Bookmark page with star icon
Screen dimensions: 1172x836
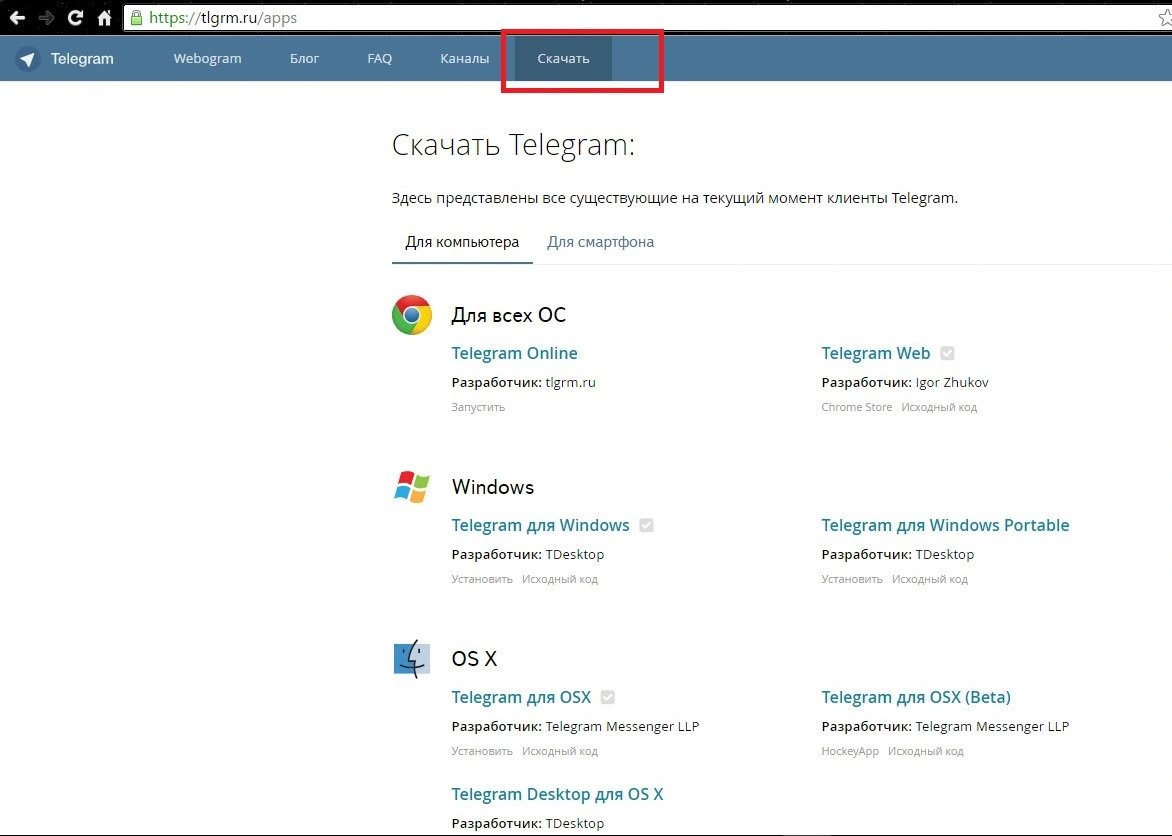pos(1165,17)
